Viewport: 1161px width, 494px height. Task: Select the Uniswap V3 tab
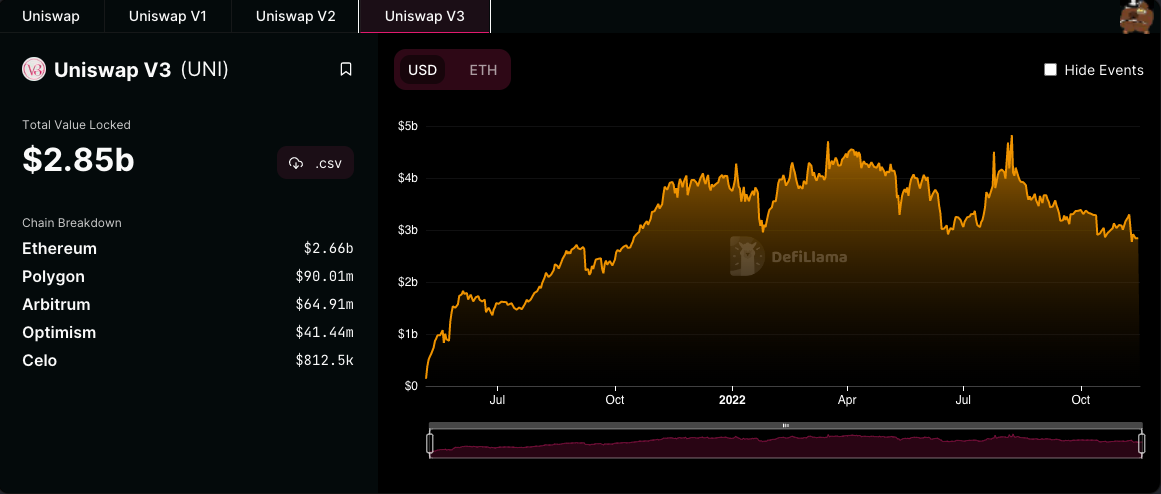pos(425,16)
